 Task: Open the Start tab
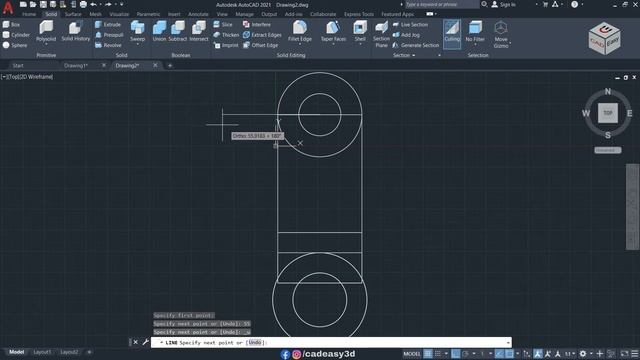[18, 65]
